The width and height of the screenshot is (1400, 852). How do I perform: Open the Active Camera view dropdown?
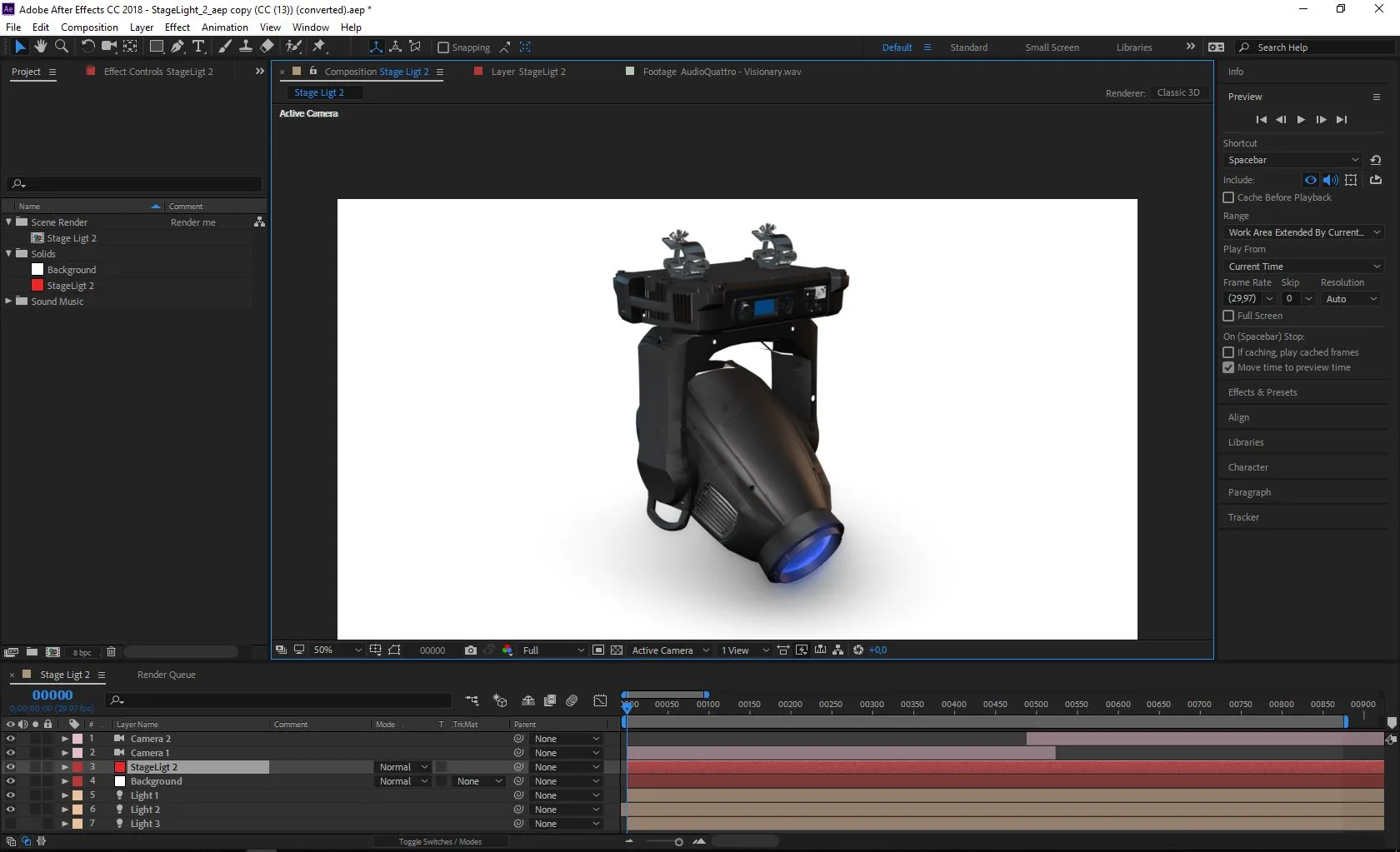tap(670, 650)
